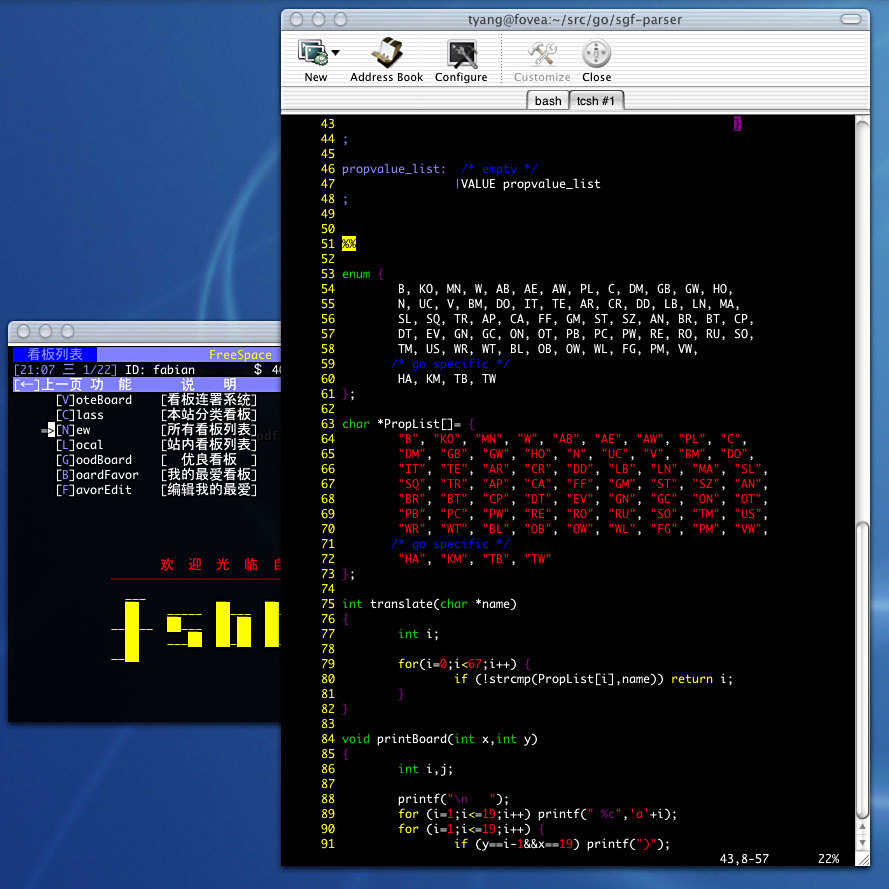Switch to the bash tab
The height and width of the screenshot is (889, 889).
pos(547,100)
